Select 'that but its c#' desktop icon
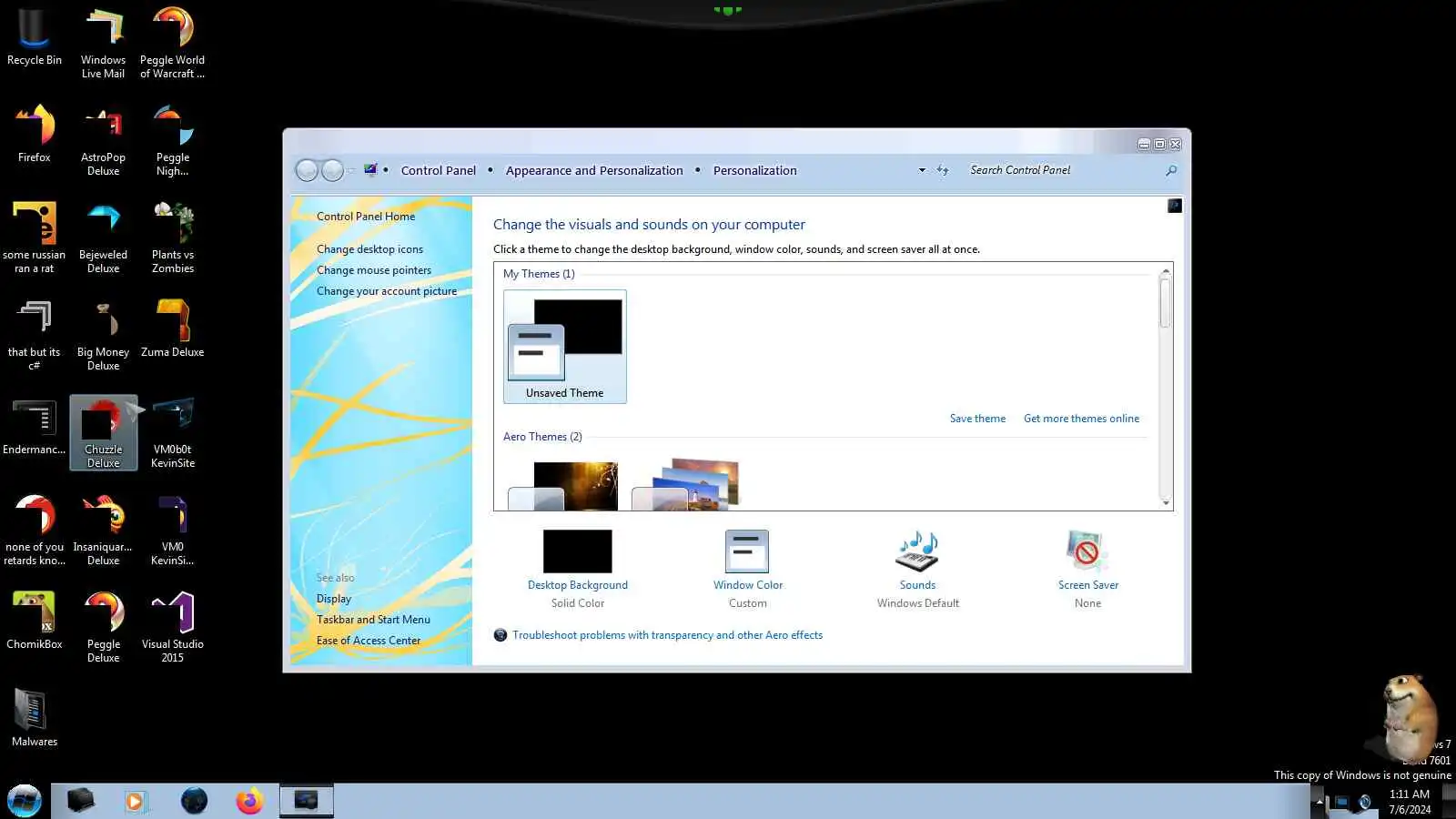The image size is (1456, 819). [x=35, y=336]
